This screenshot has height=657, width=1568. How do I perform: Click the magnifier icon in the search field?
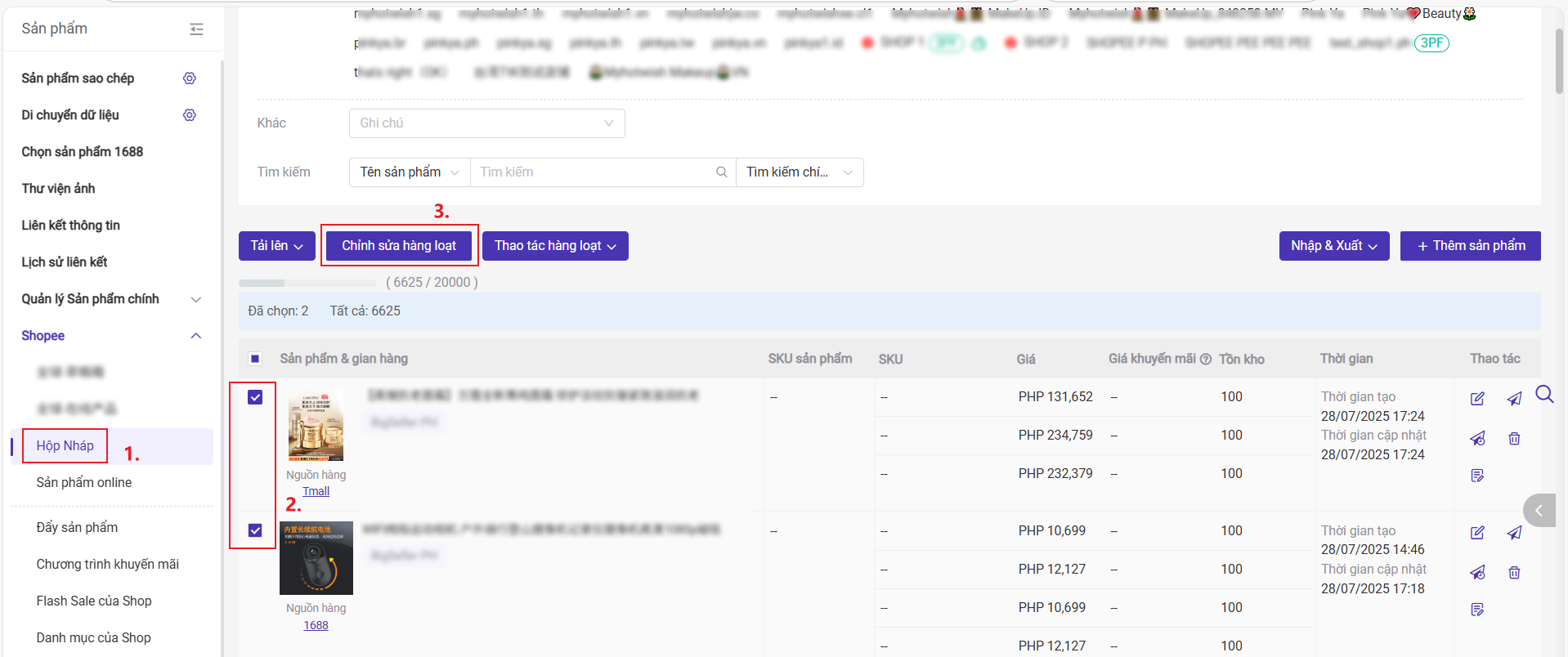tap(722, 172)
